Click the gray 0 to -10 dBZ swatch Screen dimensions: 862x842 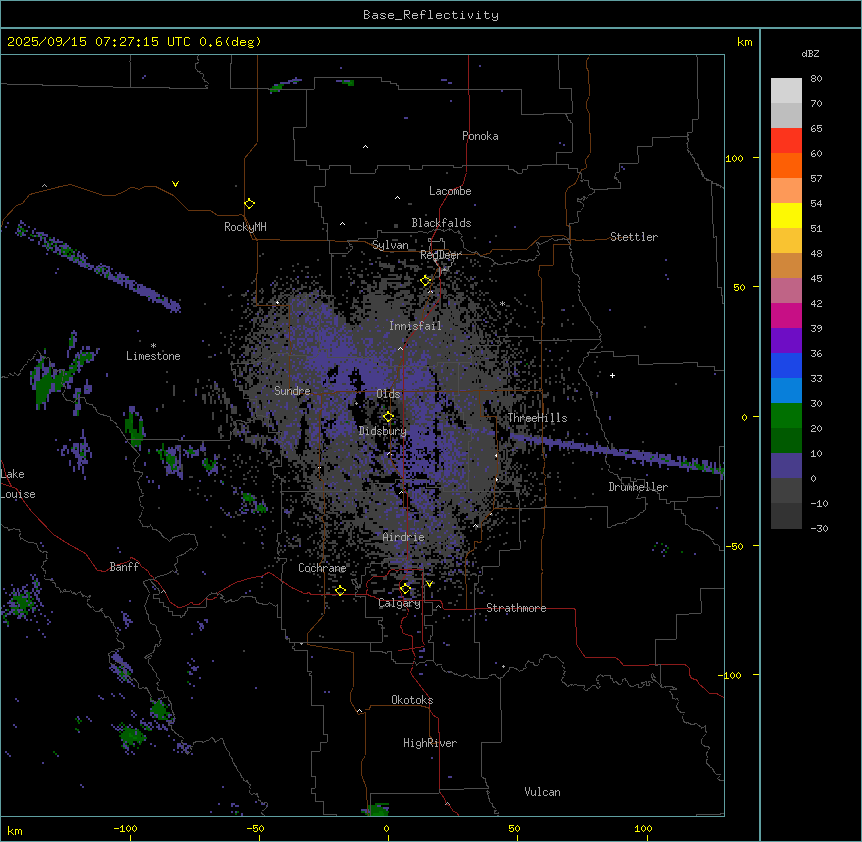pos(786,491)
